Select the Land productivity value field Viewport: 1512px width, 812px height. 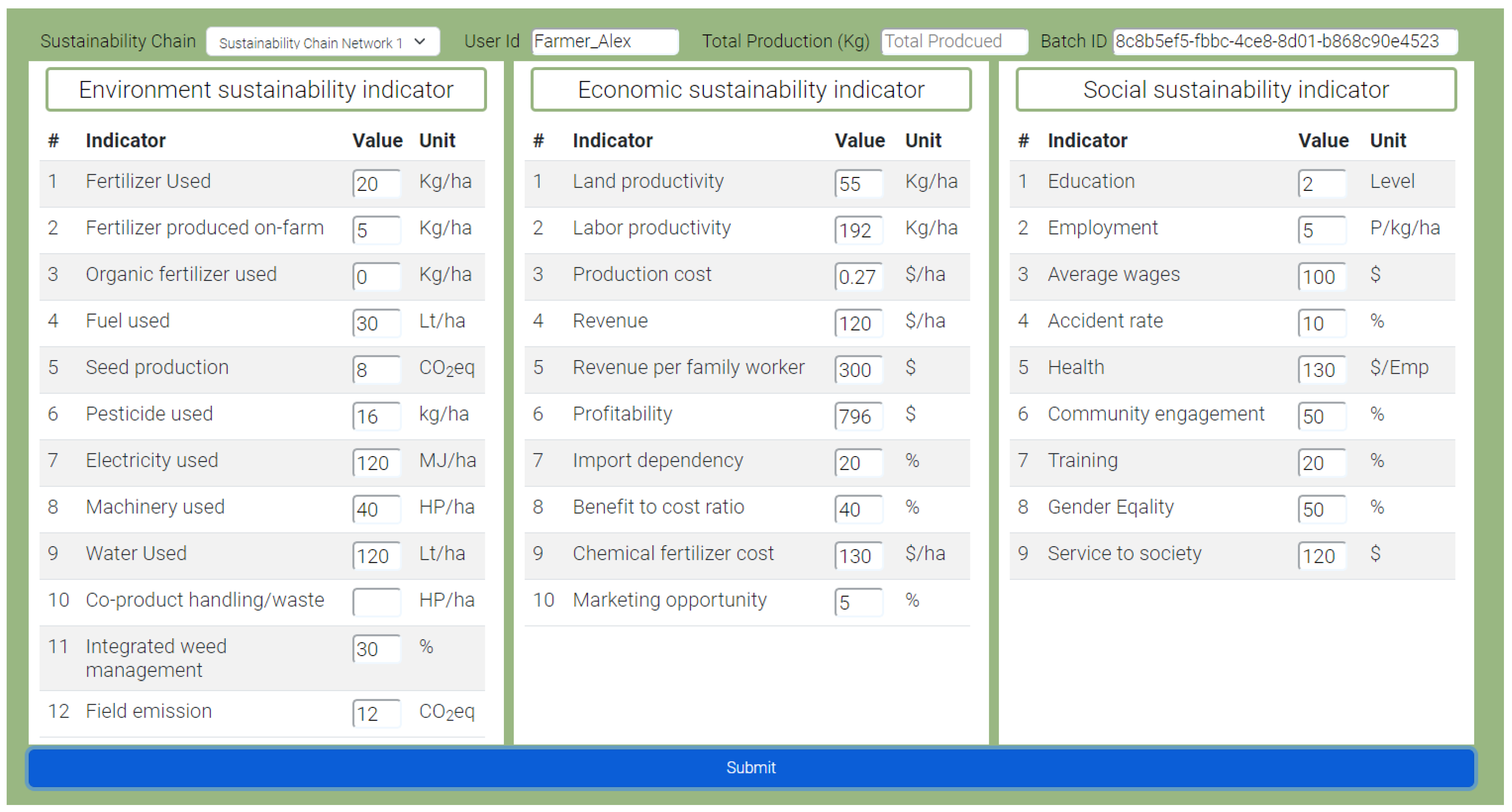click(x=858, y=184)
